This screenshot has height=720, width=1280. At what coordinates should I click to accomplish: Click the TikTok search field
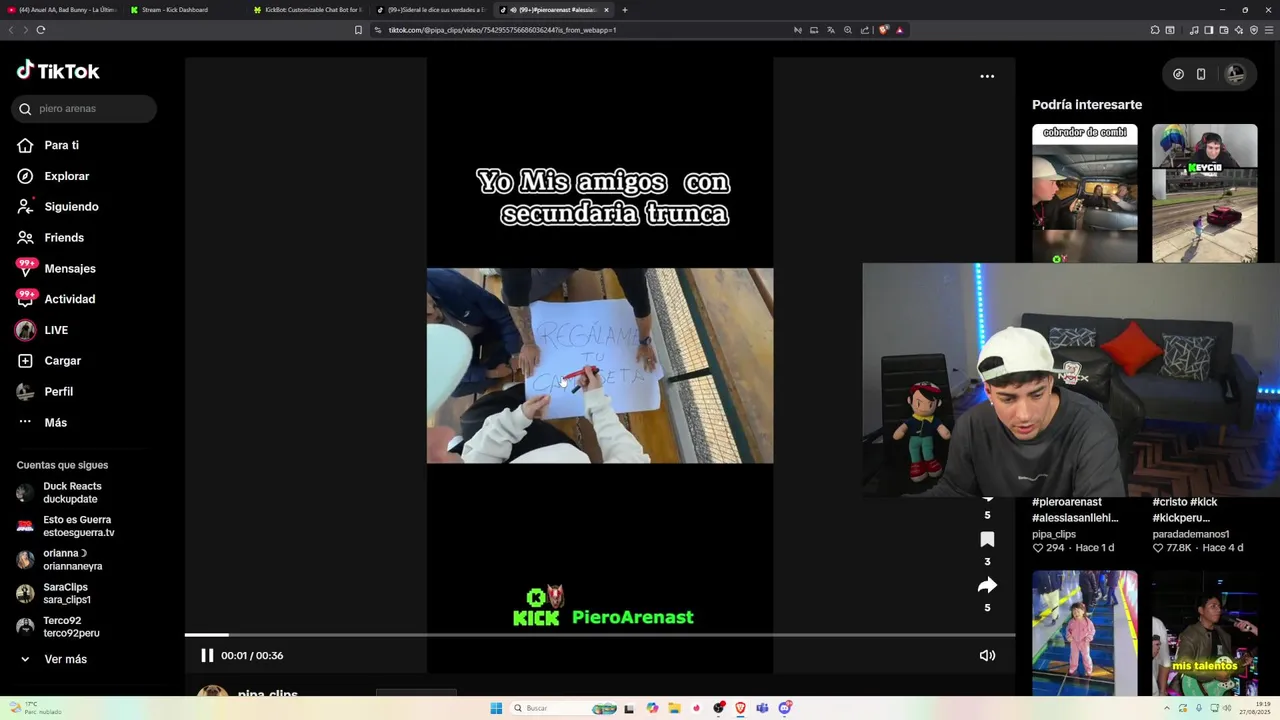[84, 109]
